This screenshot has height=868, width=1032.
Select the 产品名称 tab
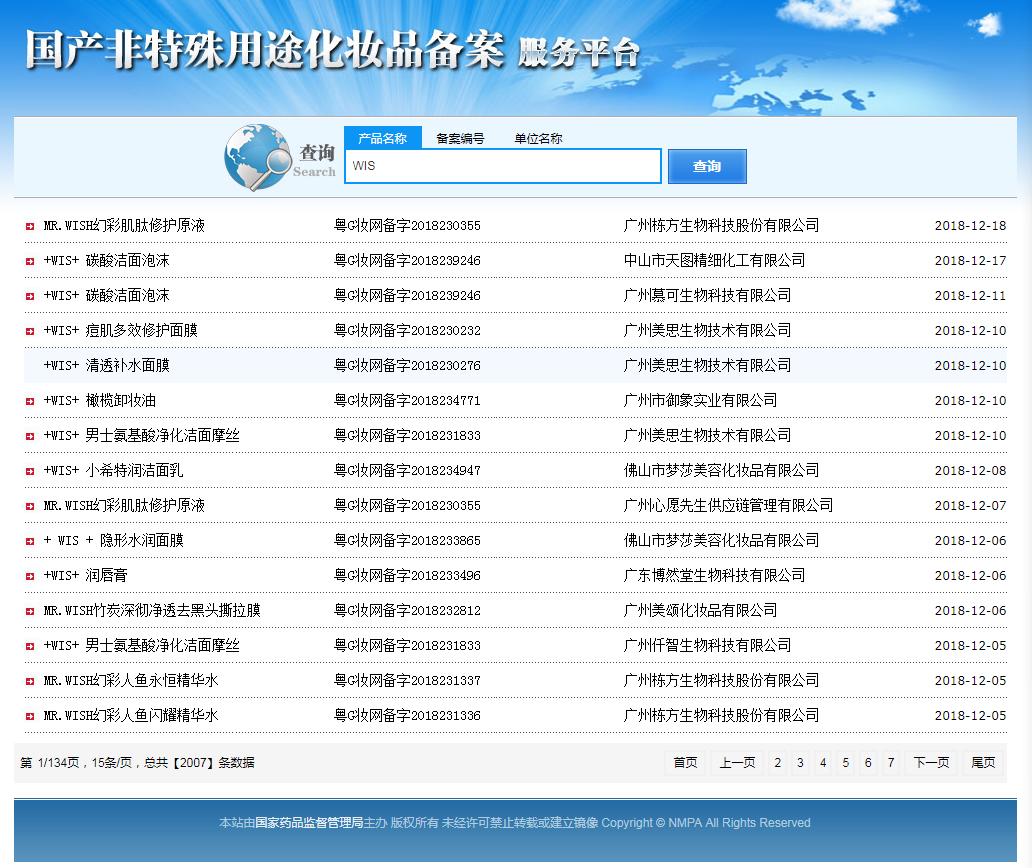(x=381, y=139)
